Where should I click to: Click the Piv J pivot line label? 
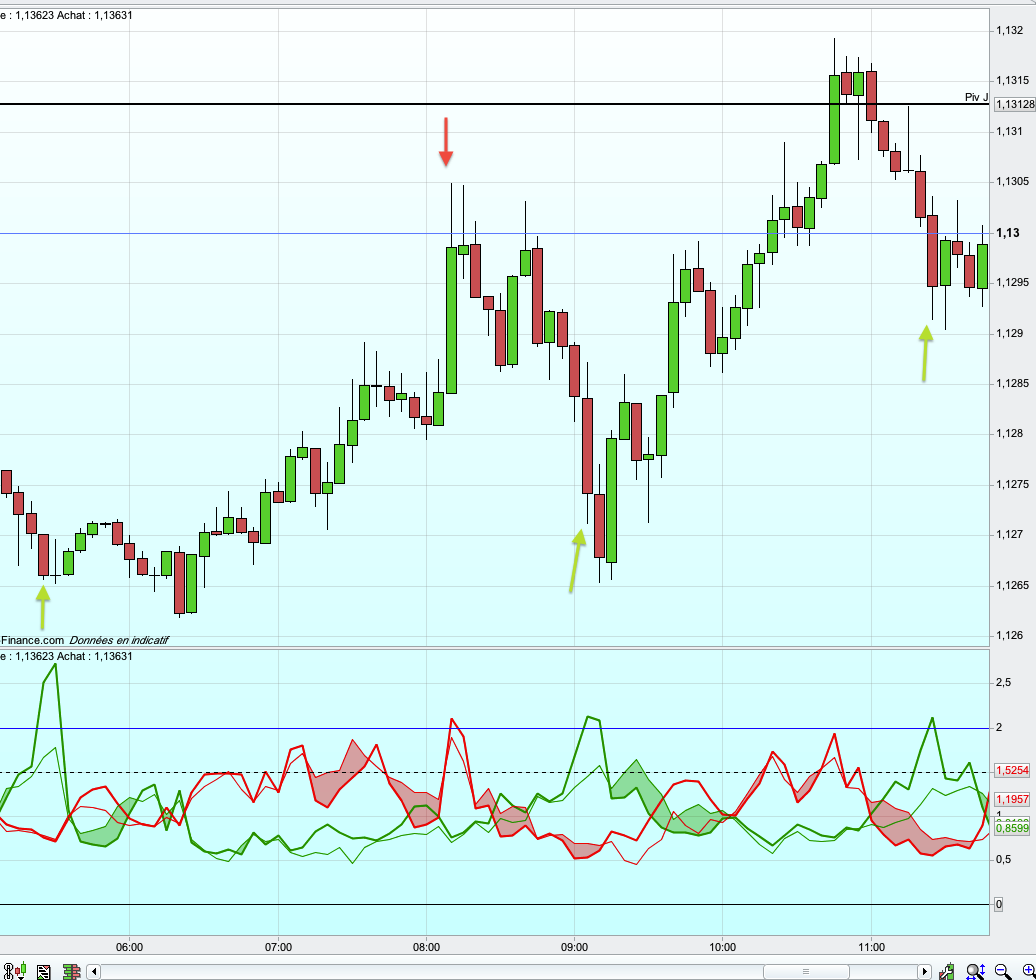pos(977,97)
